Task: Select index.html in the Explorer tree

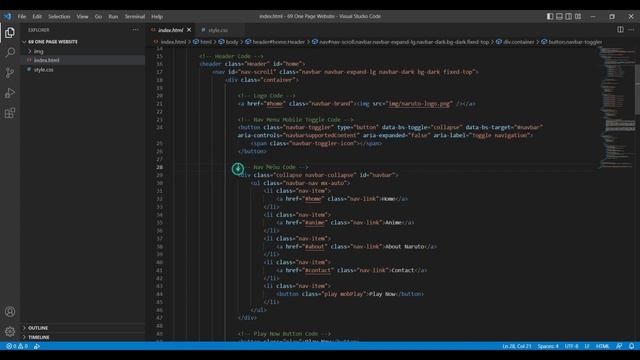Action: click(x=46, y=60)
